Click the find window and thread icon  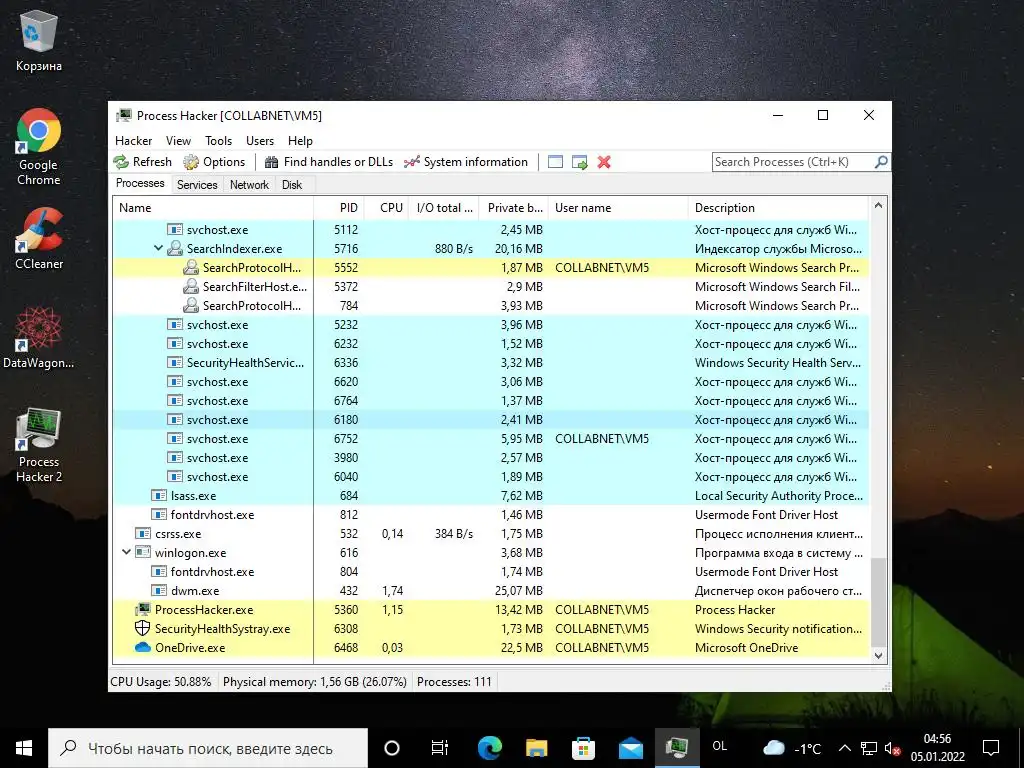[579, 162]
